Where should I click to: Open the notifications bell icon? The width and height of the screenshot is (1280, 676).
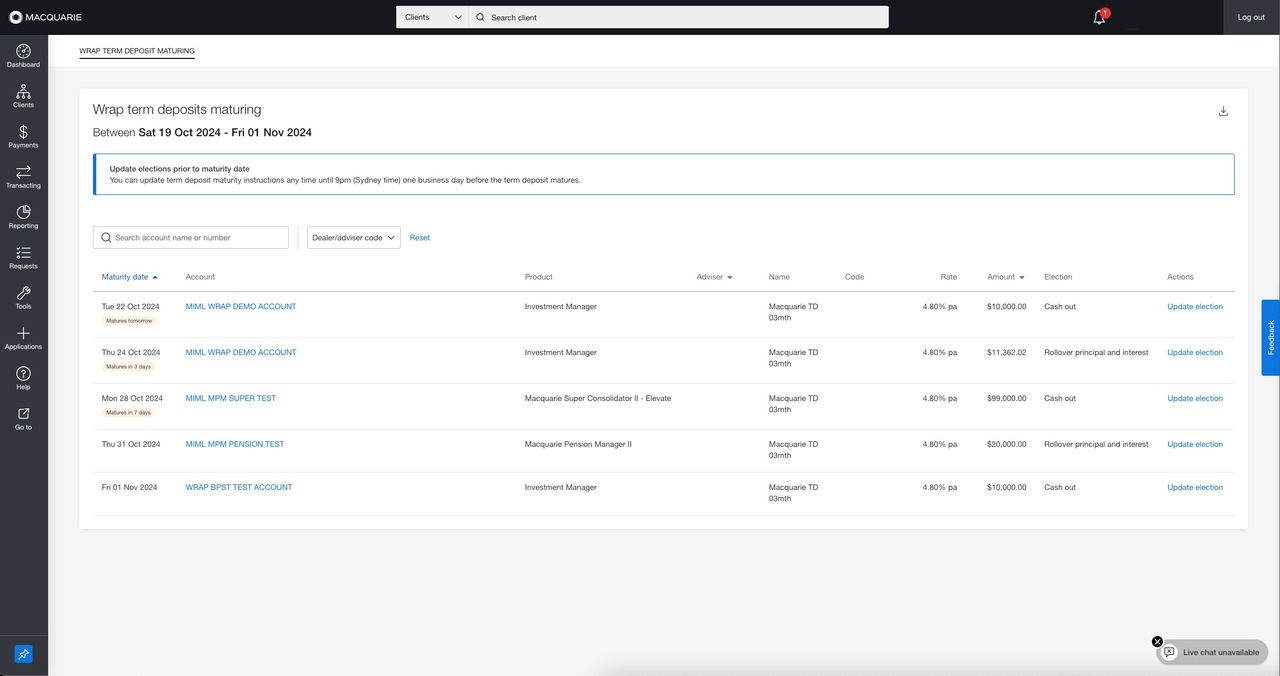(x=1099, y=17)
